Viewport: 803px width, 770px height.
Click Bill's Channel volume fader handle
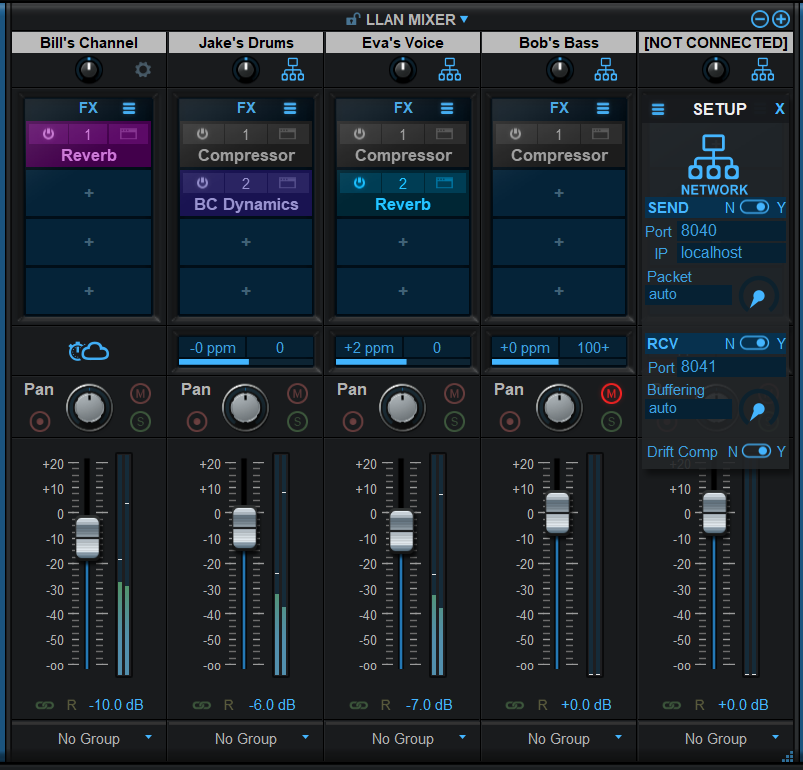point(88,538)
